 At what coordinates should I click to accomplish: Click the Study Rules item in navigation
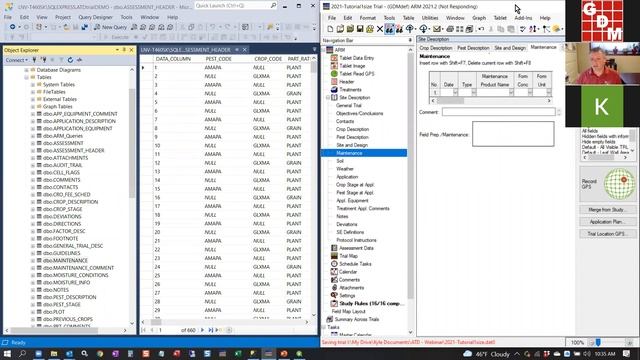[x=371, y=304]
